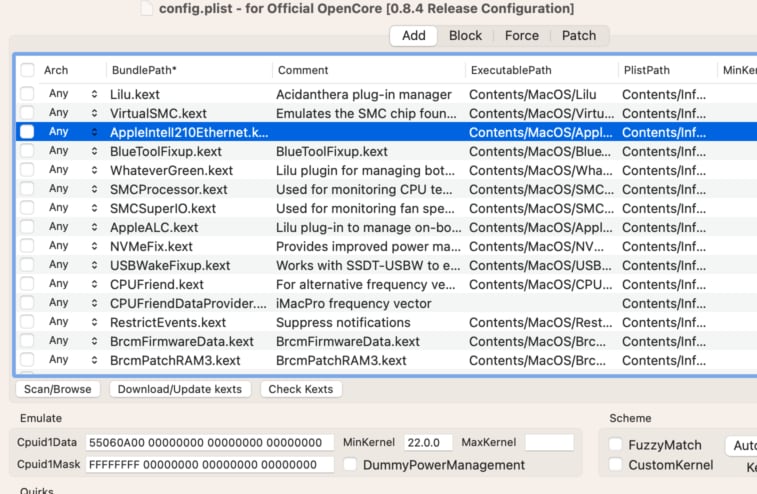Sort by the ExecutablePath column header
Viewport: 757px width, 494px height.
coord(511,70)
